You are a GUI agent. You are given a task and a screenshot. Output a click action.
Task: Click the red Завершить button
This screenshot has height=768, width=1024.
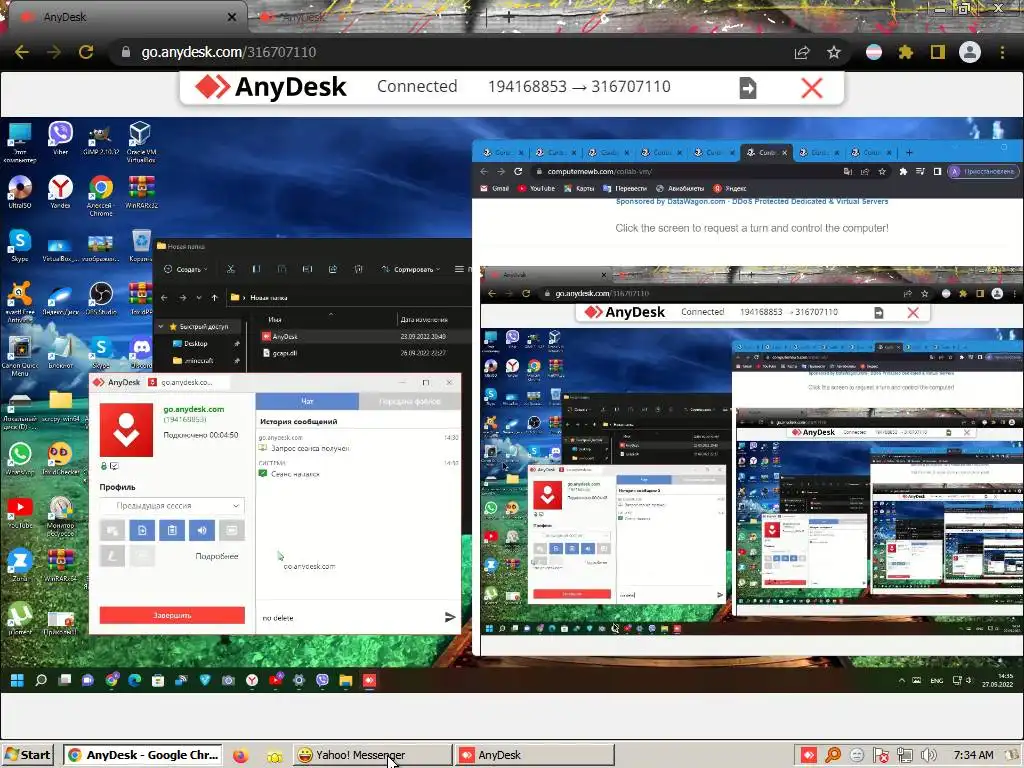[x=172, y=615]
